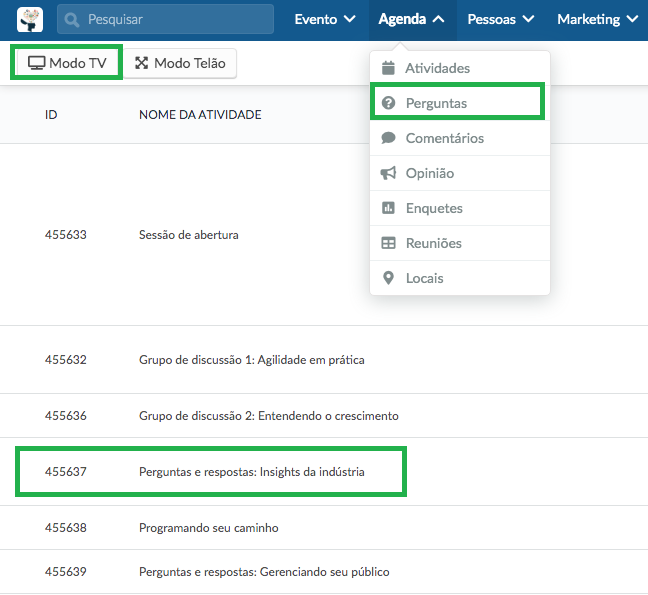This screenshot has width=648, height=595.
Task: Click activity ID 455636
Action: pos(66,415)
